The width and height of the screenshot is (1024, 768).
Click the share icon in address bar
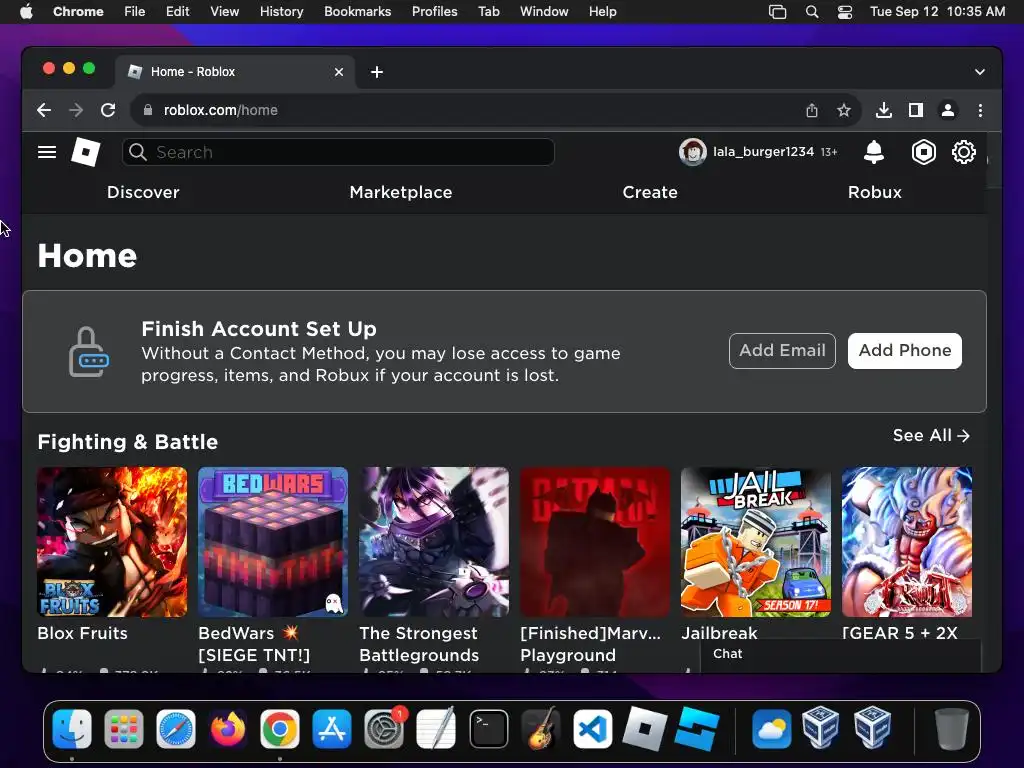(812, 110)
